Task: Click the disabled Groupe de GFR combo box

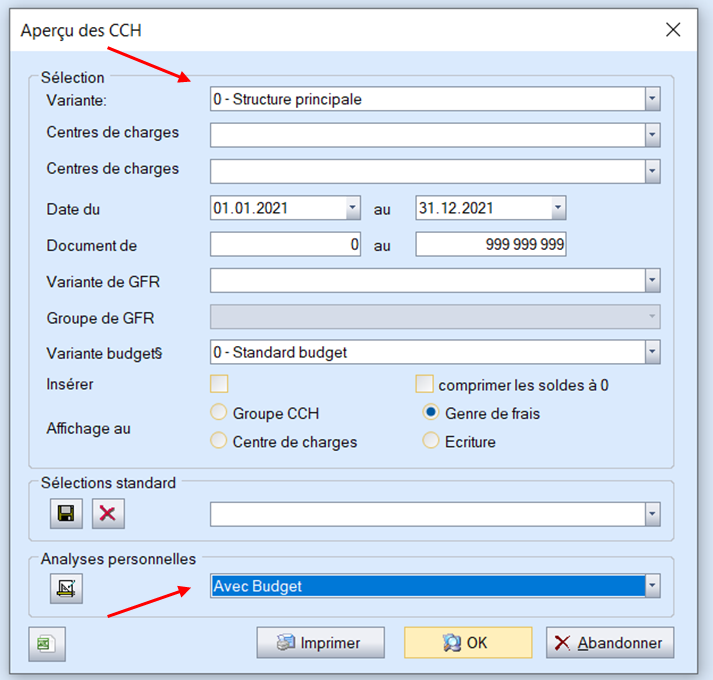Action: (435, 317)
